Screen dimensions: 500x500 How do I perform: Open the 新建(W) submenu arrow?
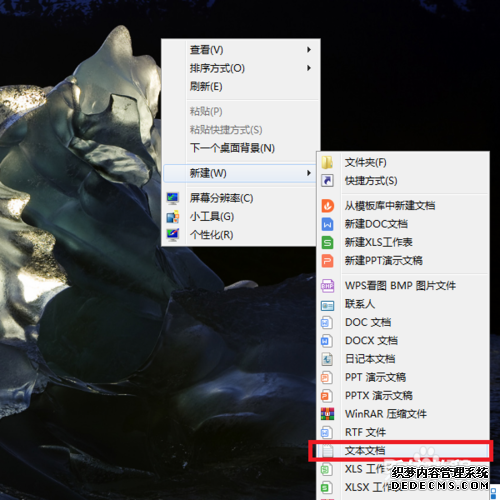point(309,173)
